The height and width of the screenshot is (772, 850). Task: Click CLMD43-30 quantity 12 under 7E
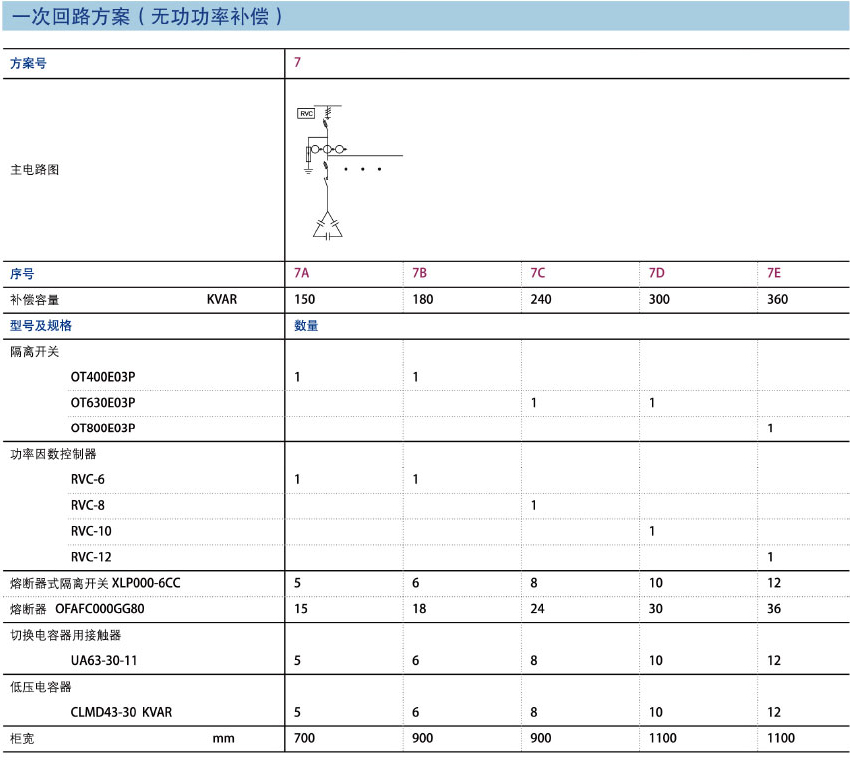click(x=774, y=712)
